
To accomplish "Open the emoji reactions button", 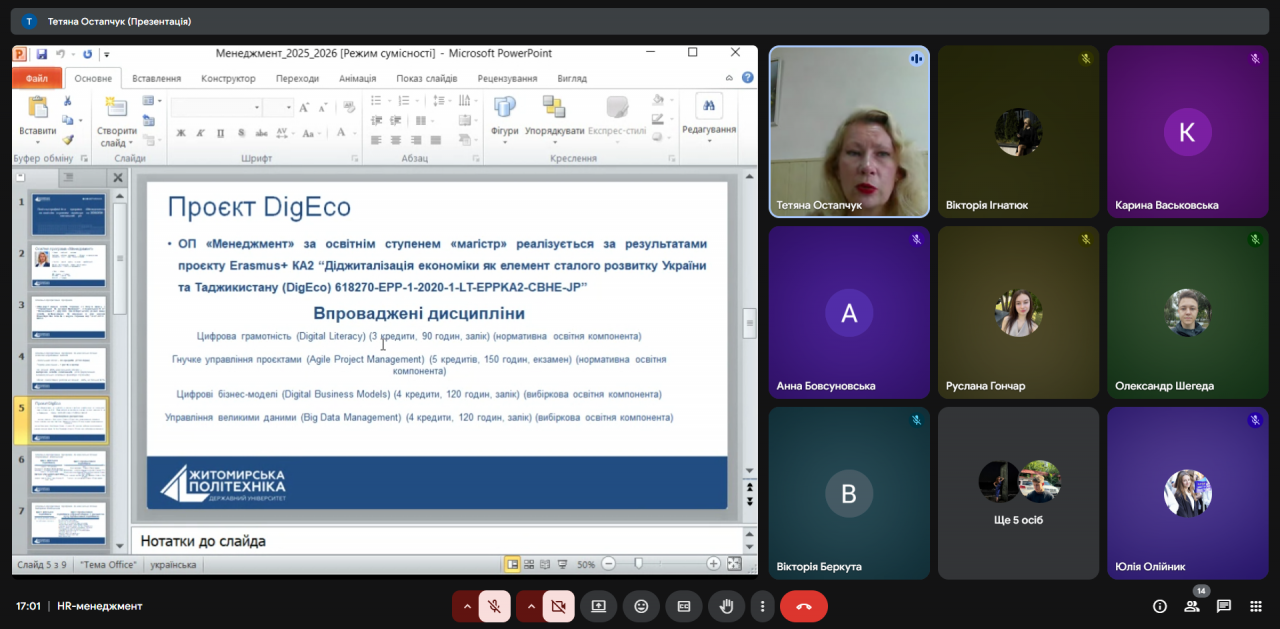I will [x=641, y=606].
